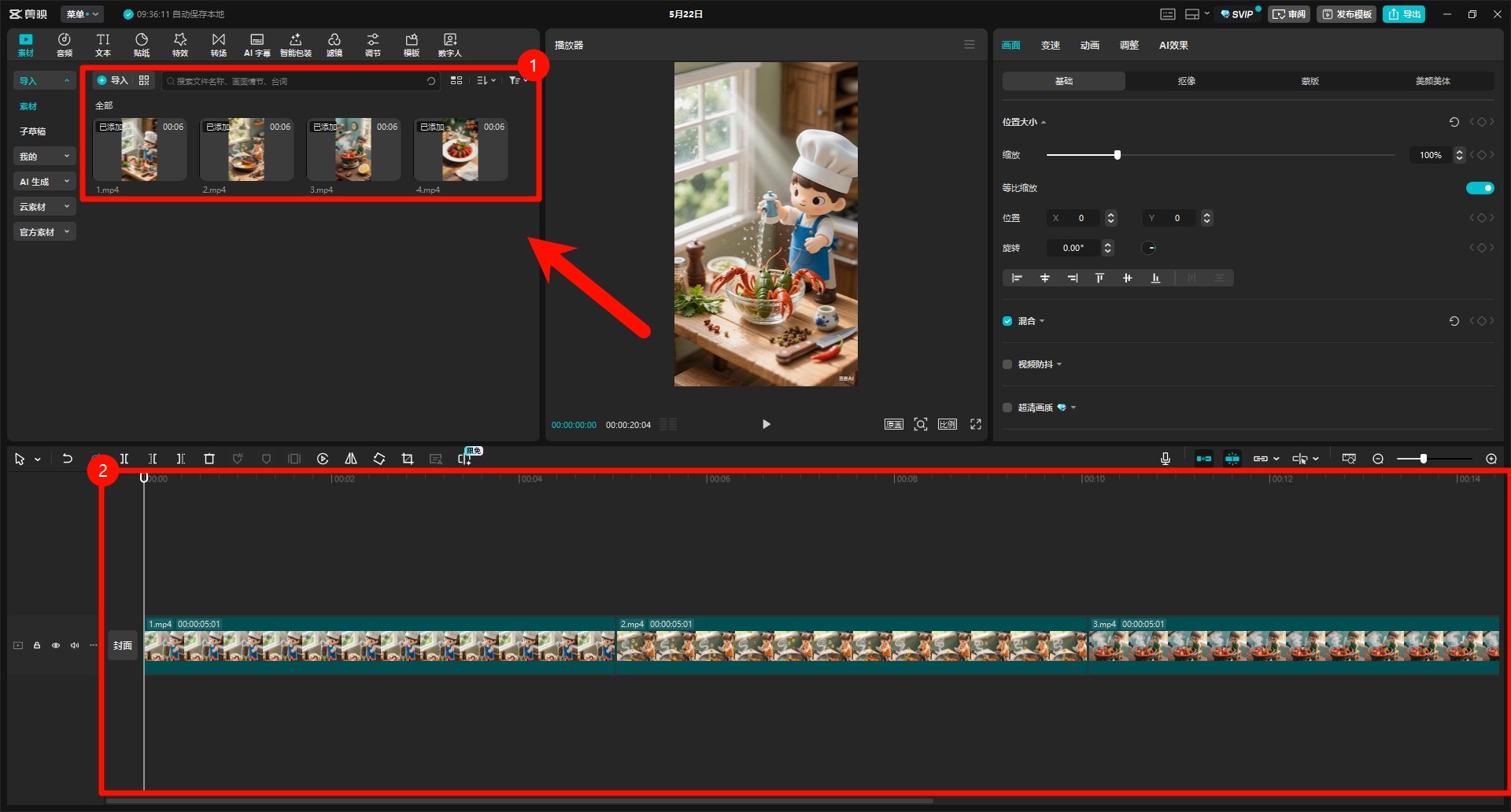Expand the AI 生成 sidebar section

[x=44, y=182]
